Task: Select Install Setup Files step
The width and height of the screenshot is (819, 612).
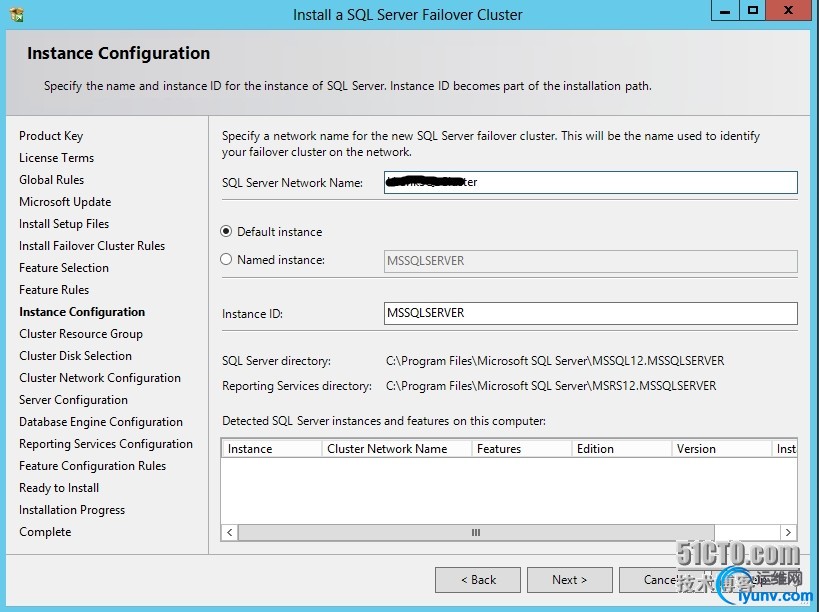Action: coord(64,223)
